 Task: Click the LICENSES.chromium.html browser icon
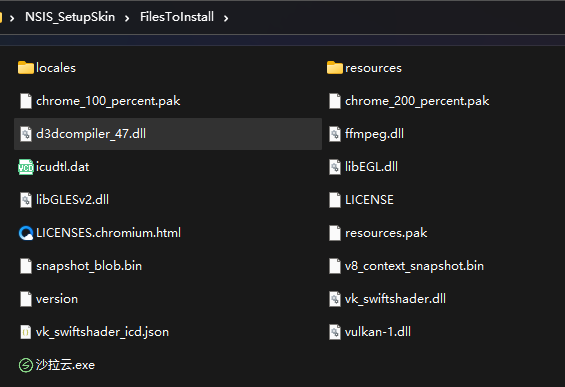(x=26, y=233)
